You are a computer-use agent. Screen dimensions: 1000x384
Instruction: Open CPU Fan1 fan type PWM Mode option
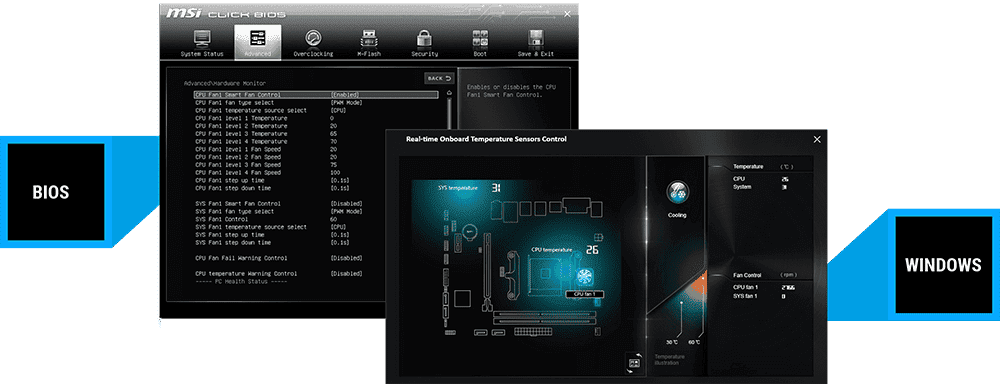346,103
